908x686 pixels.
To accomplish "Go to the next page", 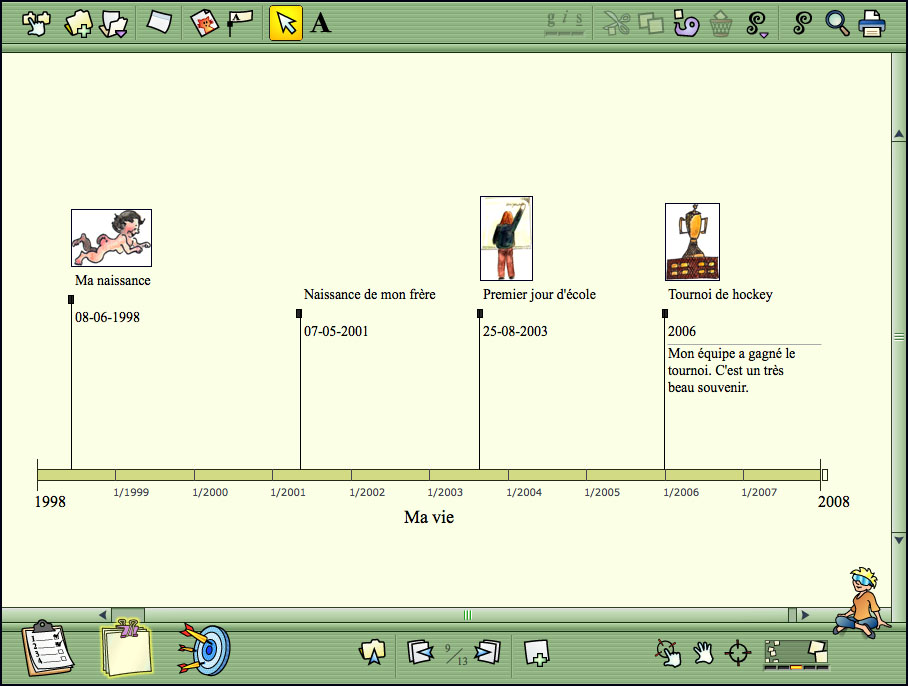I will pyautogui.click(x=488, y=652).
